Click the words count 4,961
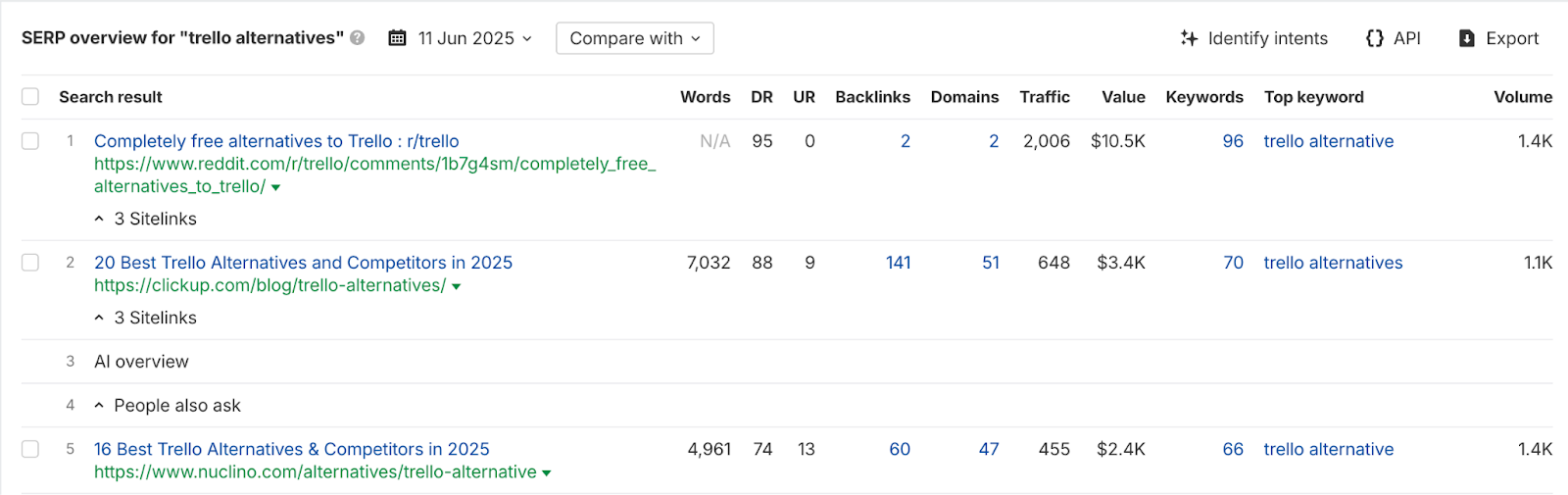 709,449
